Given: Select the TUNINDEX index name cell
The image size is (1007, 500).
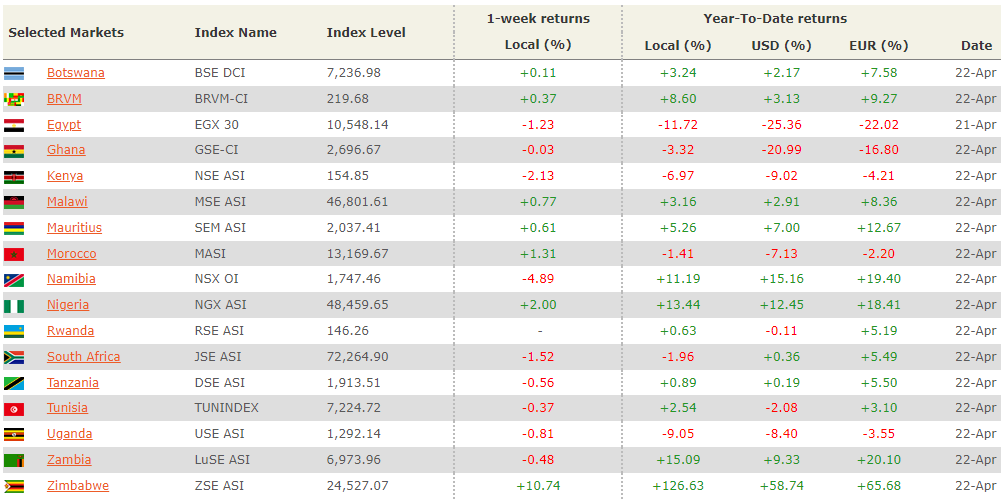Looking at the screenshot, I should [x=227, y=408].
